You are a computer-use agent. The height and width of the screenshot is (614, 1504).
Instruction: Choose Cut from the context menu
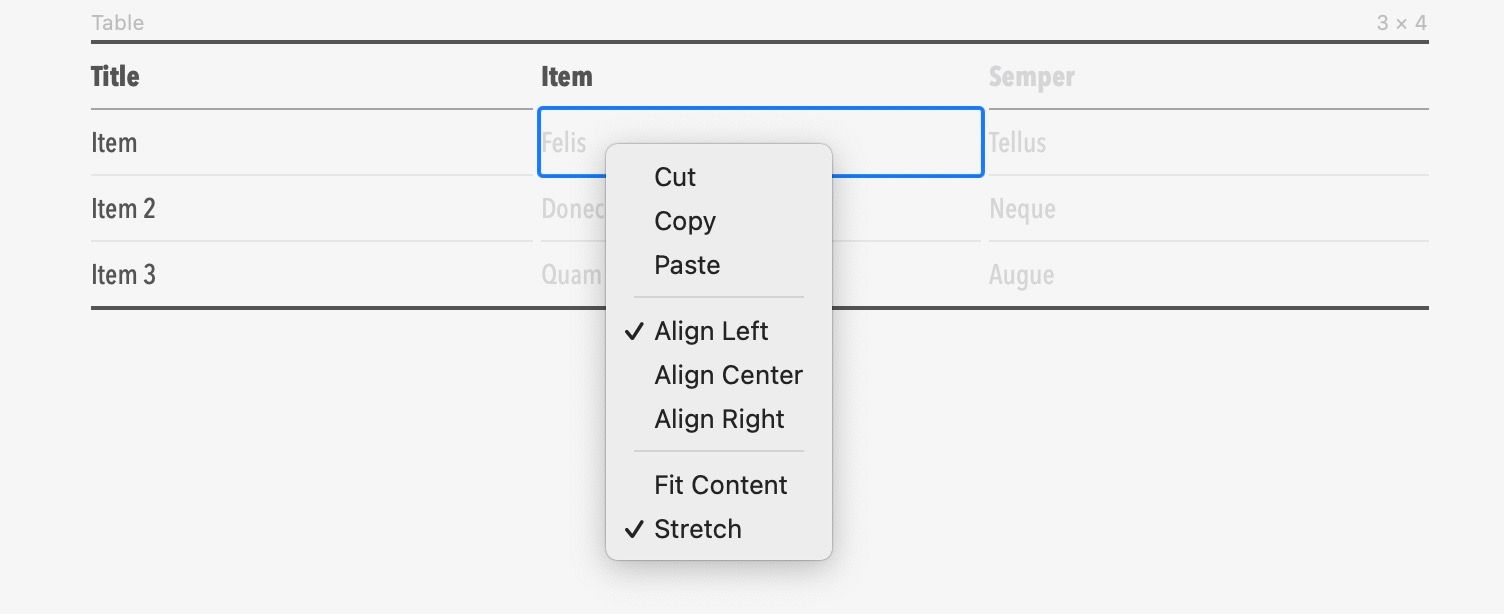pyautogui.click(x=675, y=177)
